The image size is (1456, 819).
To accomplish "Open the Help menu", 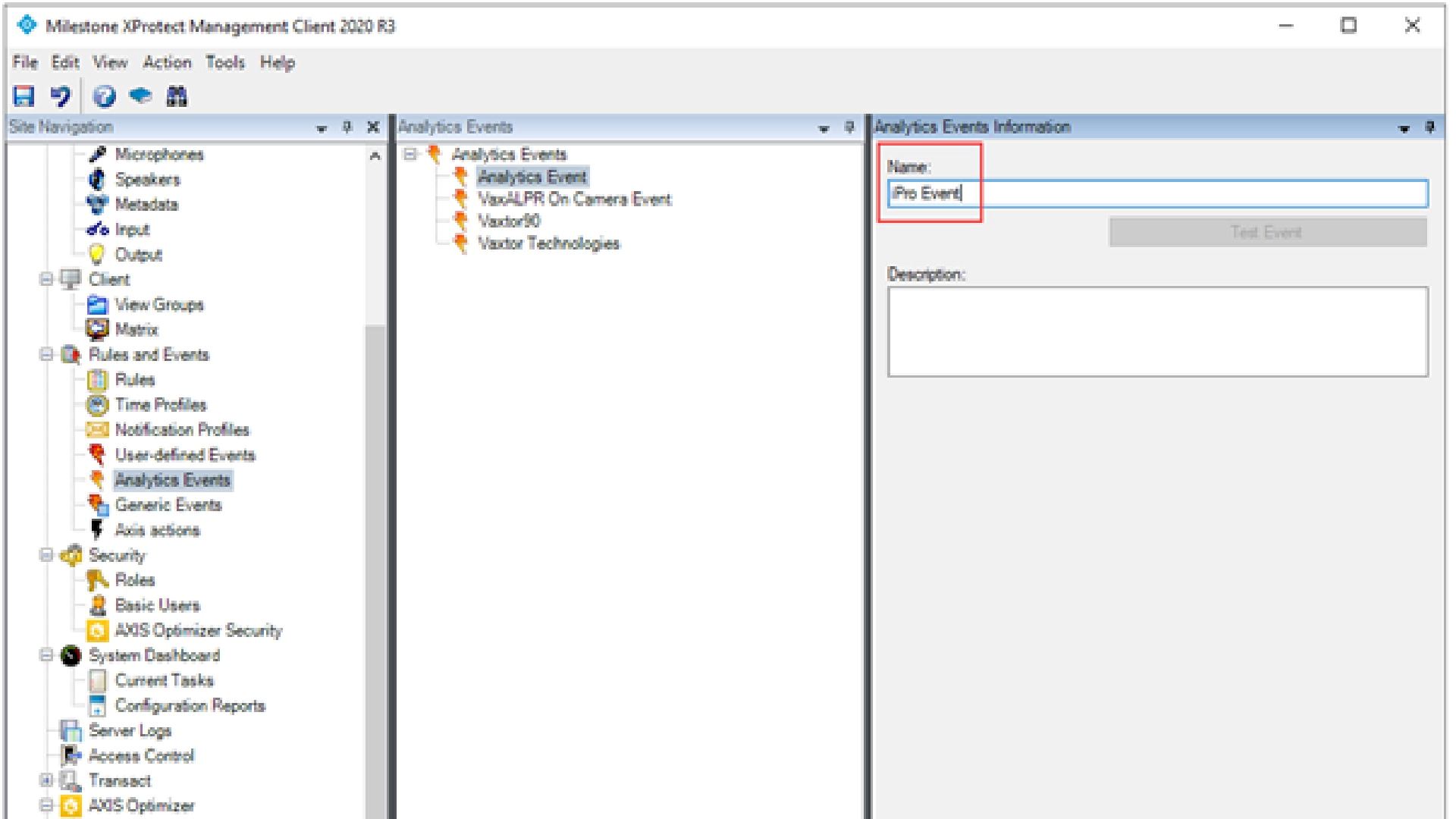I will tap(277, 62).
